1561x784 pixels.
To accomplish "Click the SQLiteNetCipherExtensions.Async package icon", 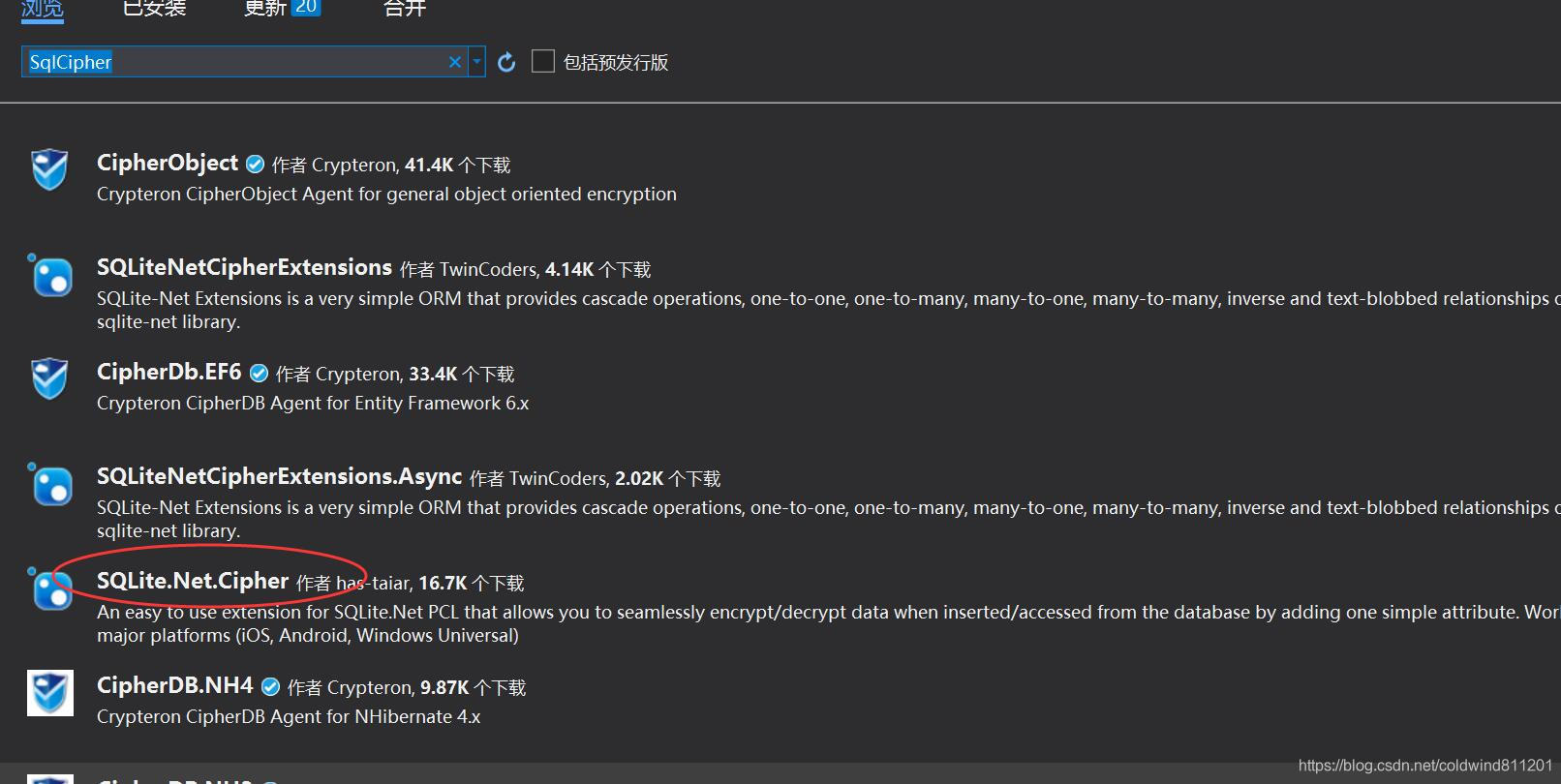I will pos(49,484).
